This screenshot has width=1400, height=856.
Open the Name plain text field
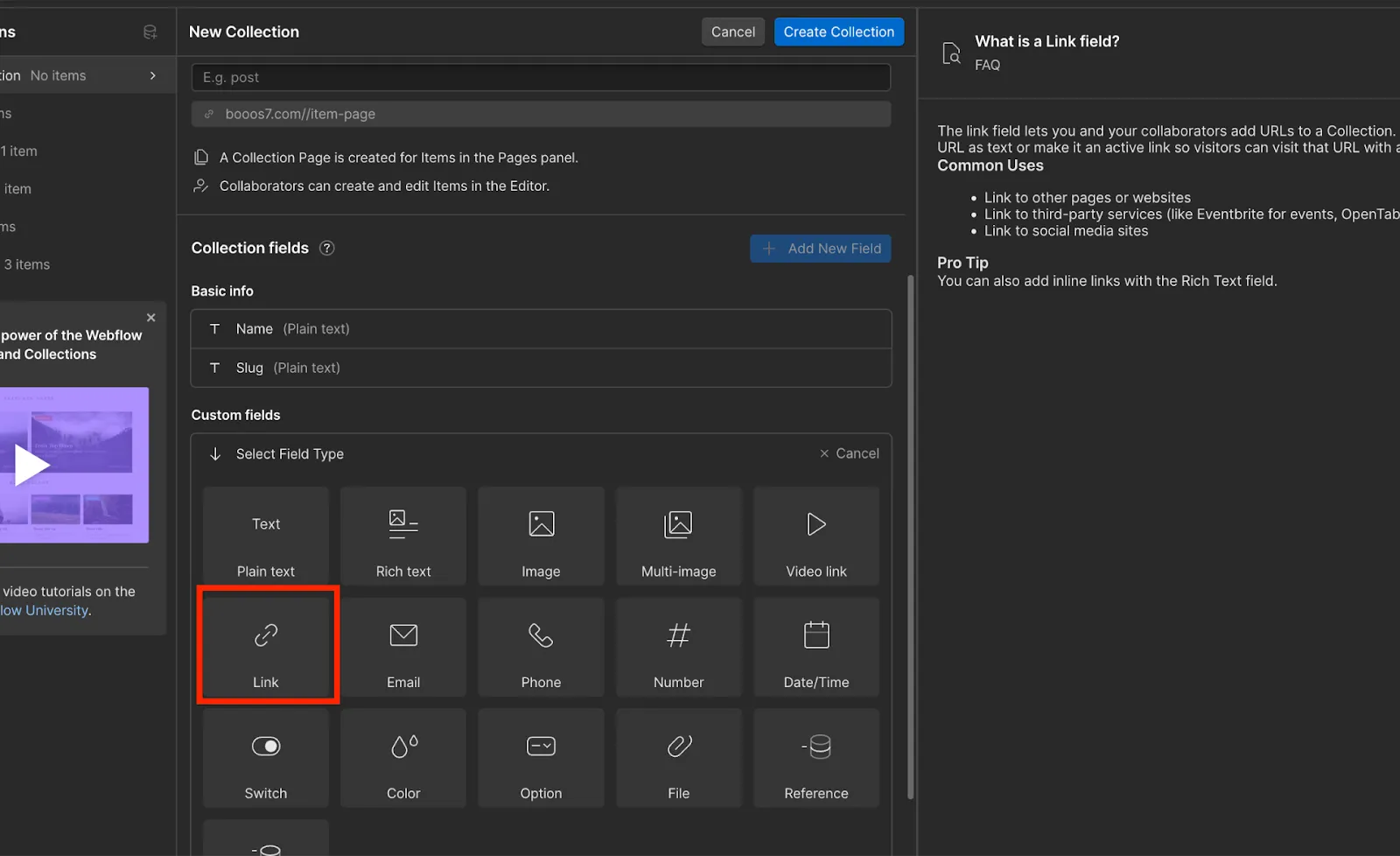[x=541, y=329]
